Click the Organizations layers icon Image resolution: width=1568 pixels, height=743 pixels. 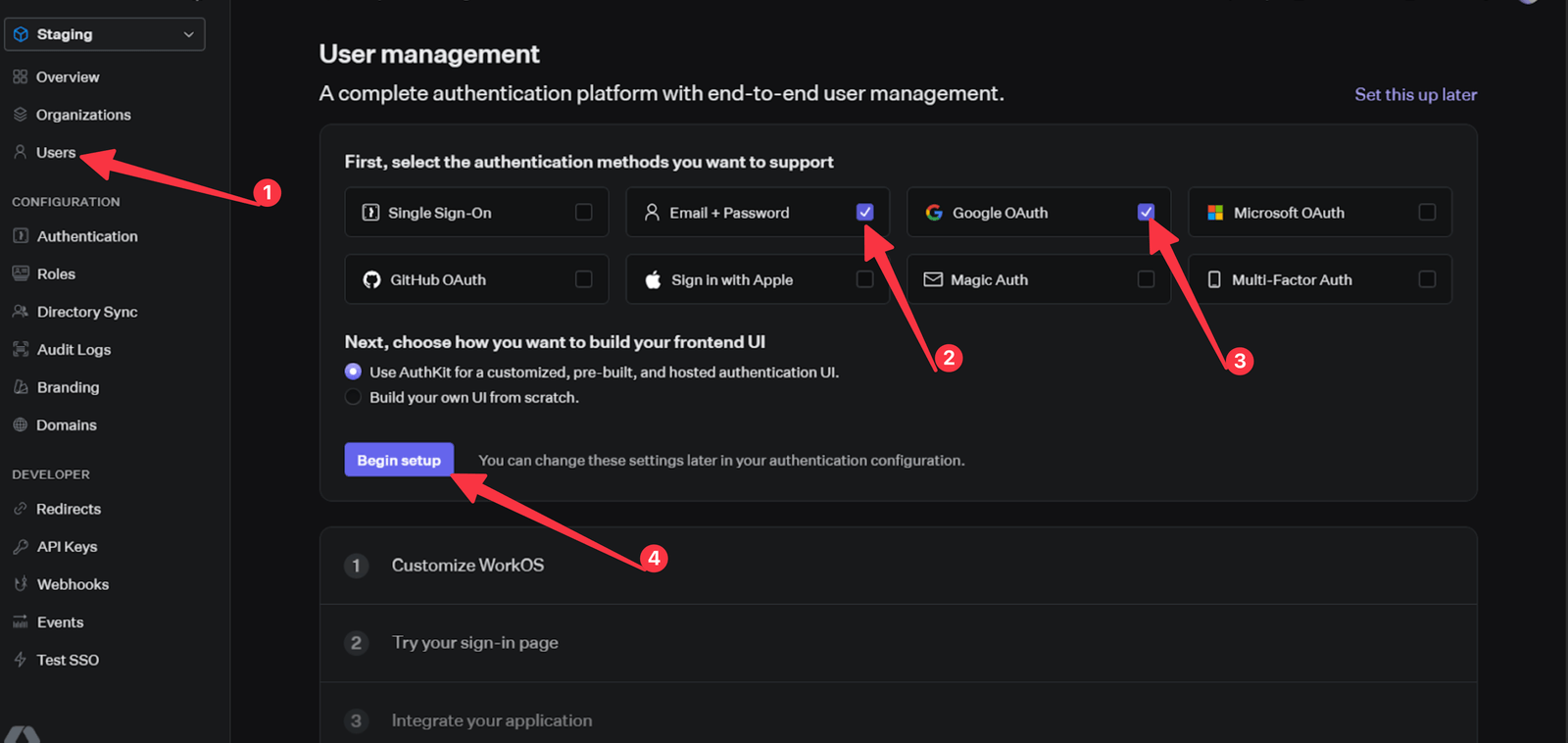click(20, 115)
